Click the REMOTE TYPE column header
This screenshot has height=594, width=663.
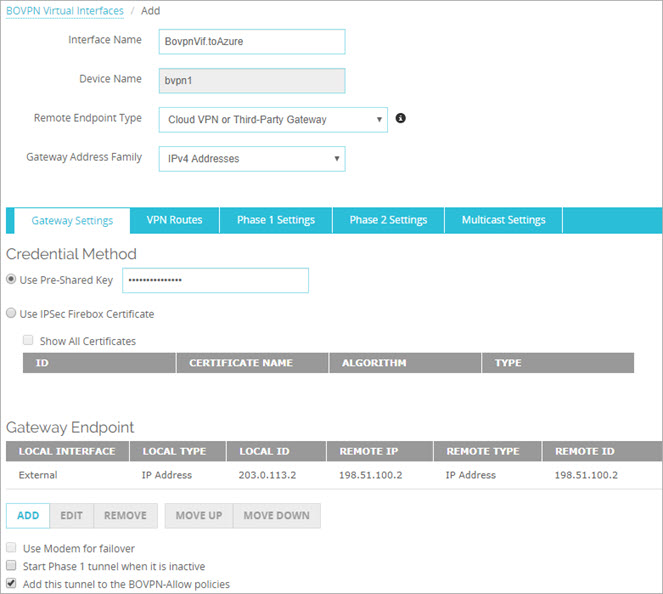point(488,452)
